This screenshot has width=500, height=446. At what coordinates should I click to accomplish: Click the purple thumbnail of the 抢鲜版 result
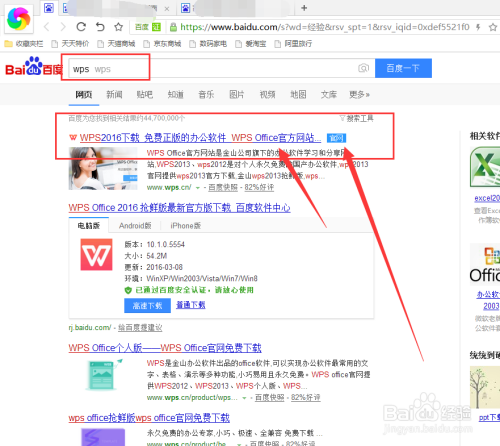(103, 437)
